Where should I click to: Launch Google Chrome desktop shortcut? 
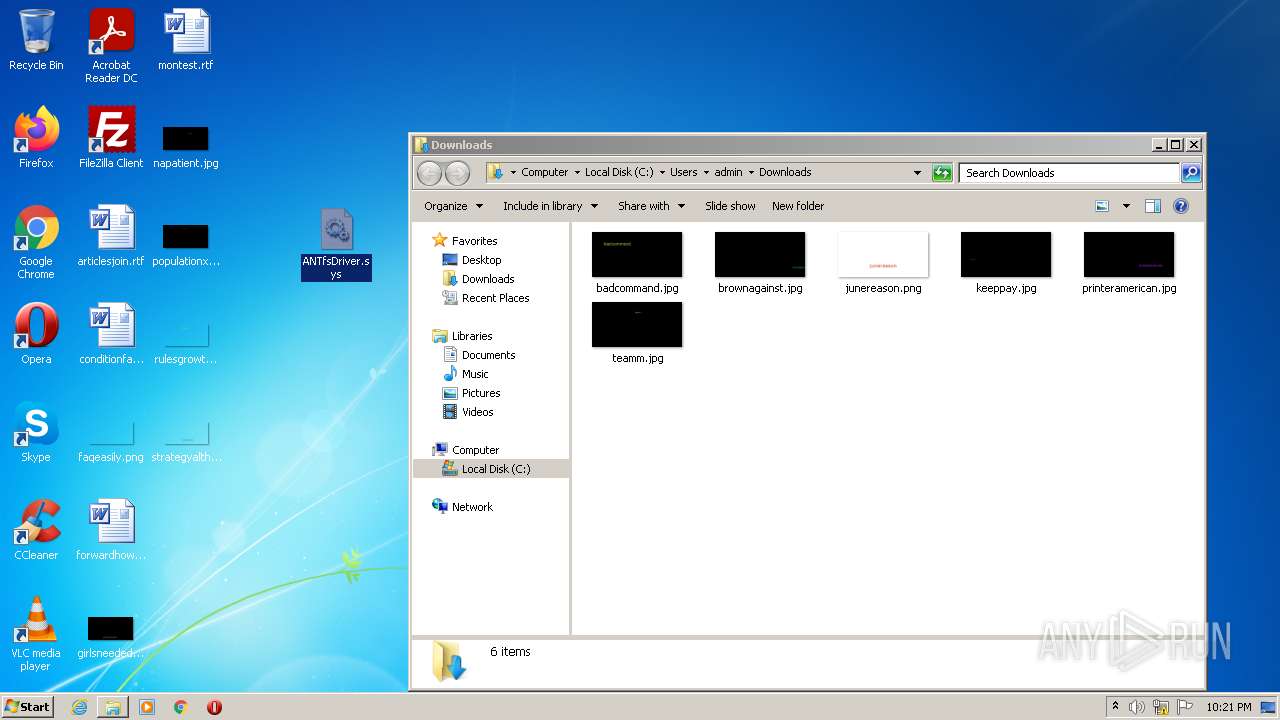click(36, 242)
